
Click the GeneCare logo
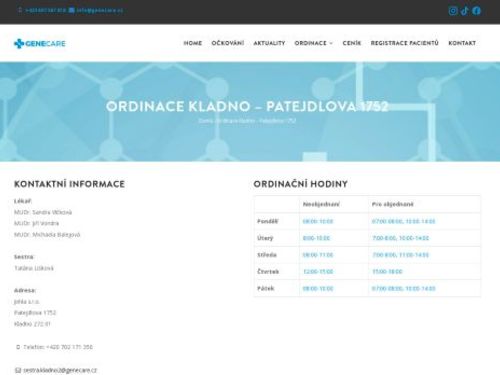click(40, 43)
